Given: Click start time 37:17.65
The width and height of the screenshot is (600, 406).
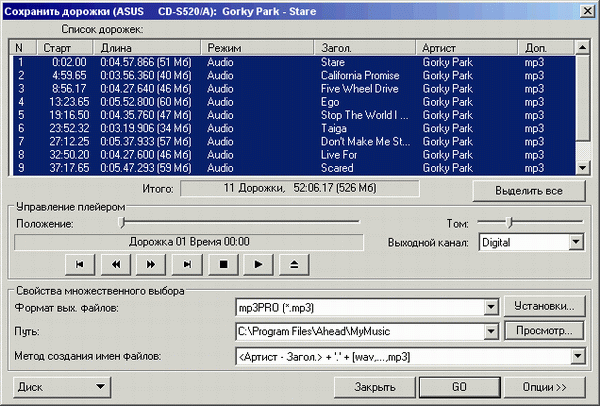Looking at the screenshot, I should point(69,168).
